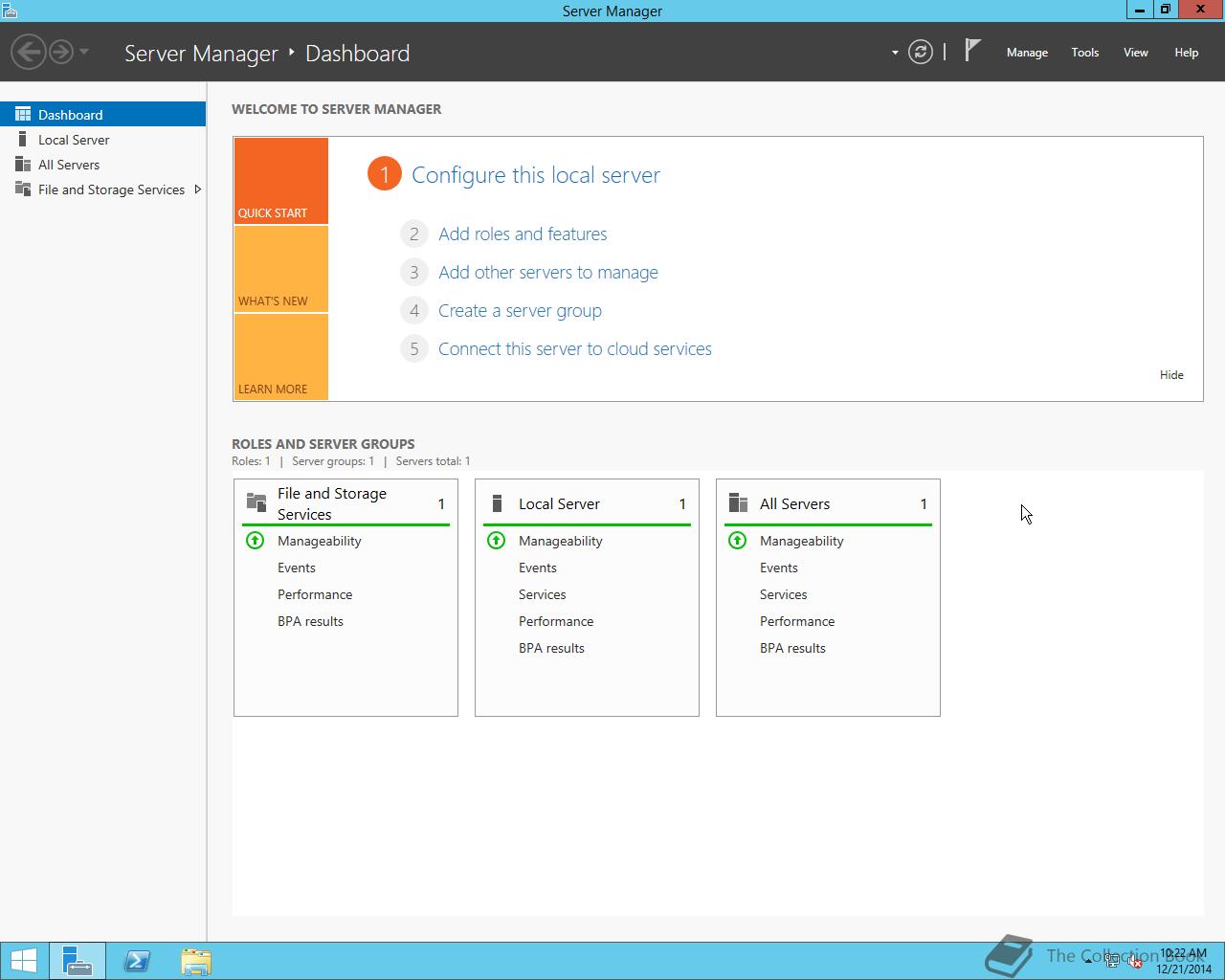Click Server Manager taskbar icon
The width and height of the screenshot is (1225, 980).
pos(78,961)
